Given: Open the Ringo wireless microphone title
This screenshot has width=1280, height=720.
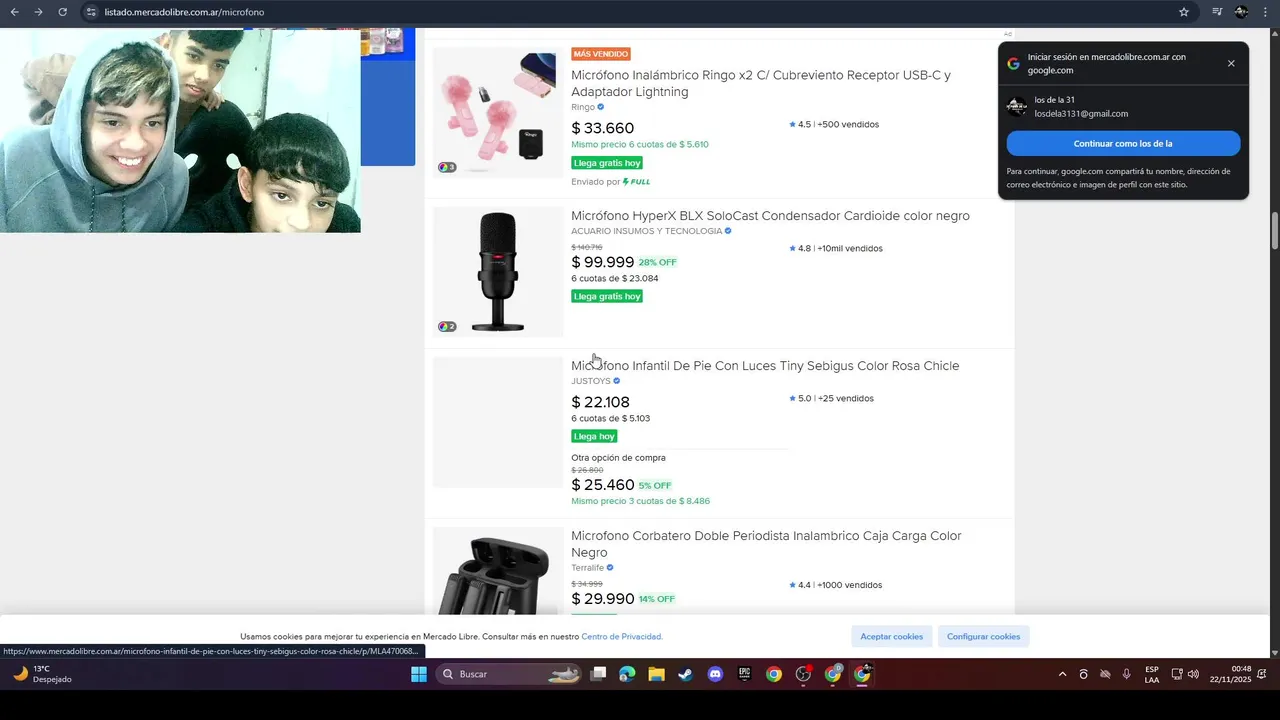Looking at the screenshot, I should (x=761, y=83).
